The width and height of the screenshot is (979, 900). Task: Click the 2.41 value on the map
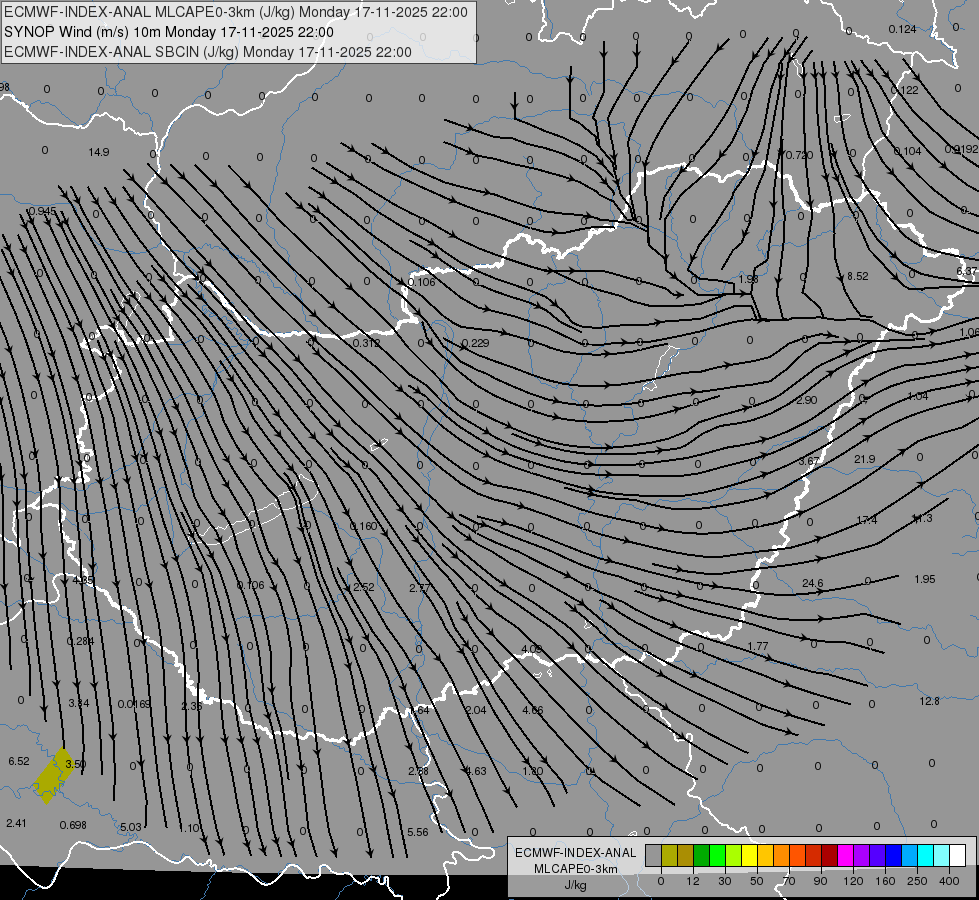[16, 823]
